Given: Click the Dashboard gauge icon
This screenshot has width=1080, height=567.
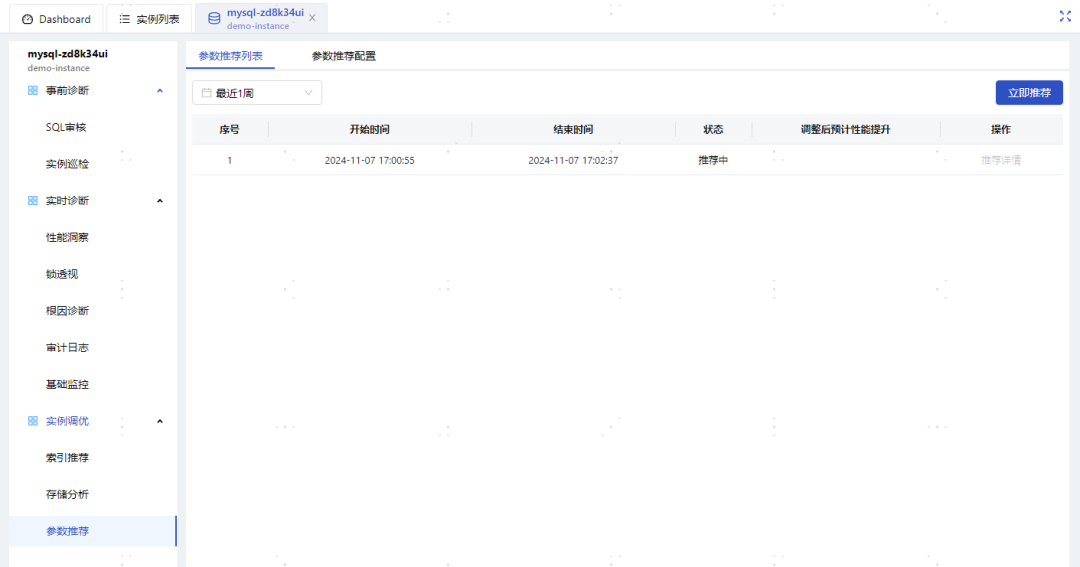Looking at the screenshot, I should [28, 19].
